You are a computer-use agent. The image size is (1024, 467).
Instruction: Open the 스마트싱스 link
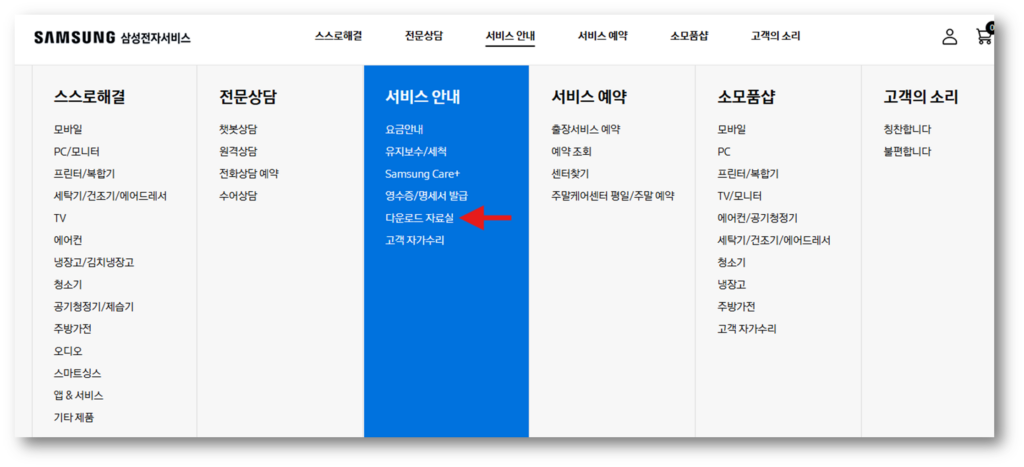pos(78,373)
